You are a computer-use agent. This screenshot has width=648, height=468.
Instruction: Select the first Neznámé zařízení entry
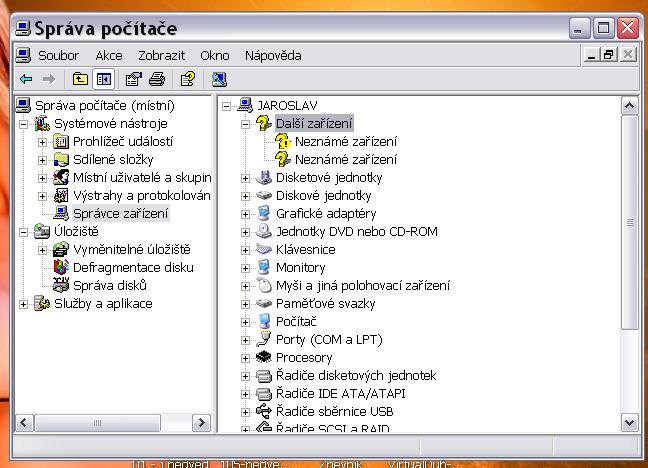346,142
